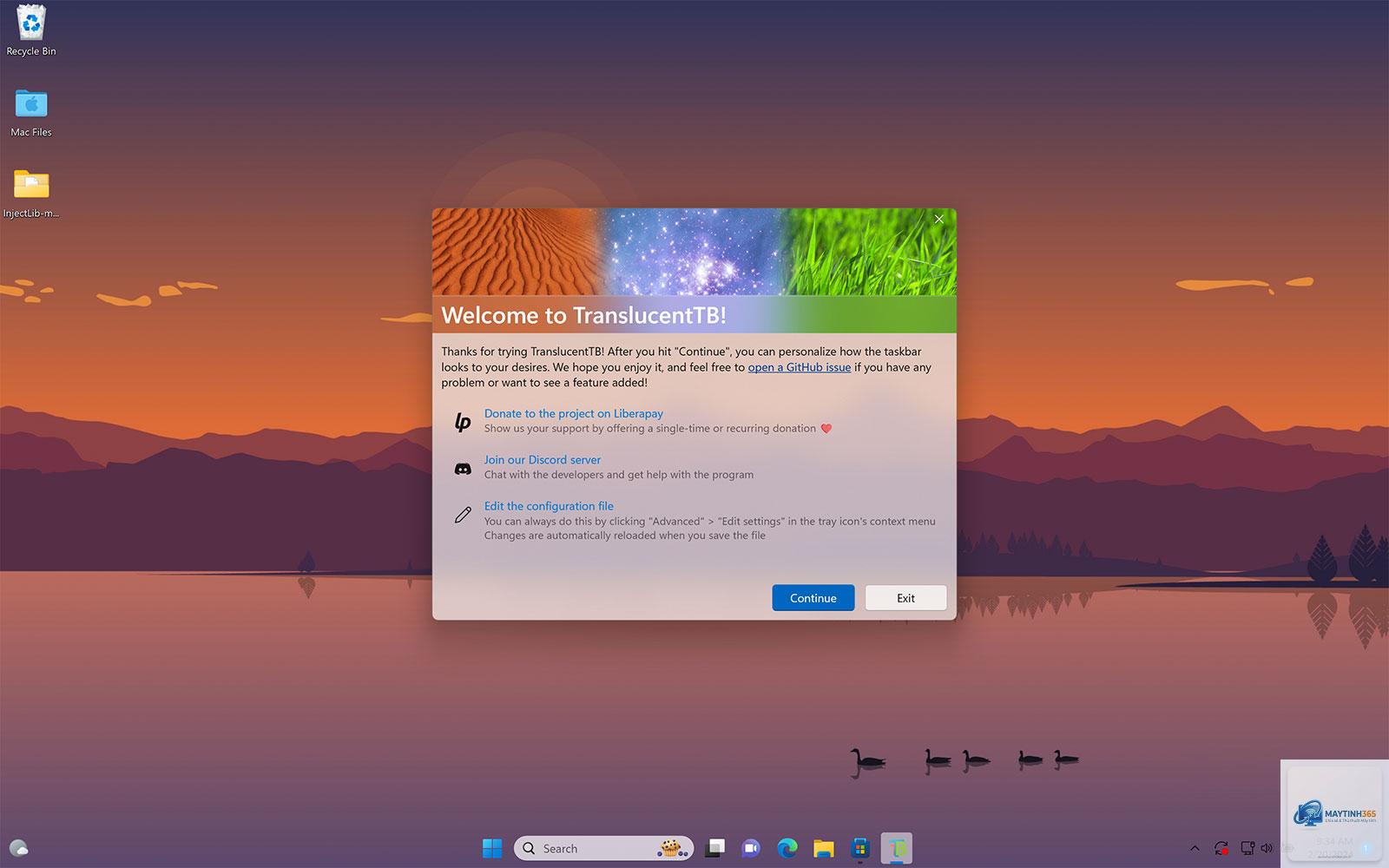Open Task View from taskbar

(715, 848)
